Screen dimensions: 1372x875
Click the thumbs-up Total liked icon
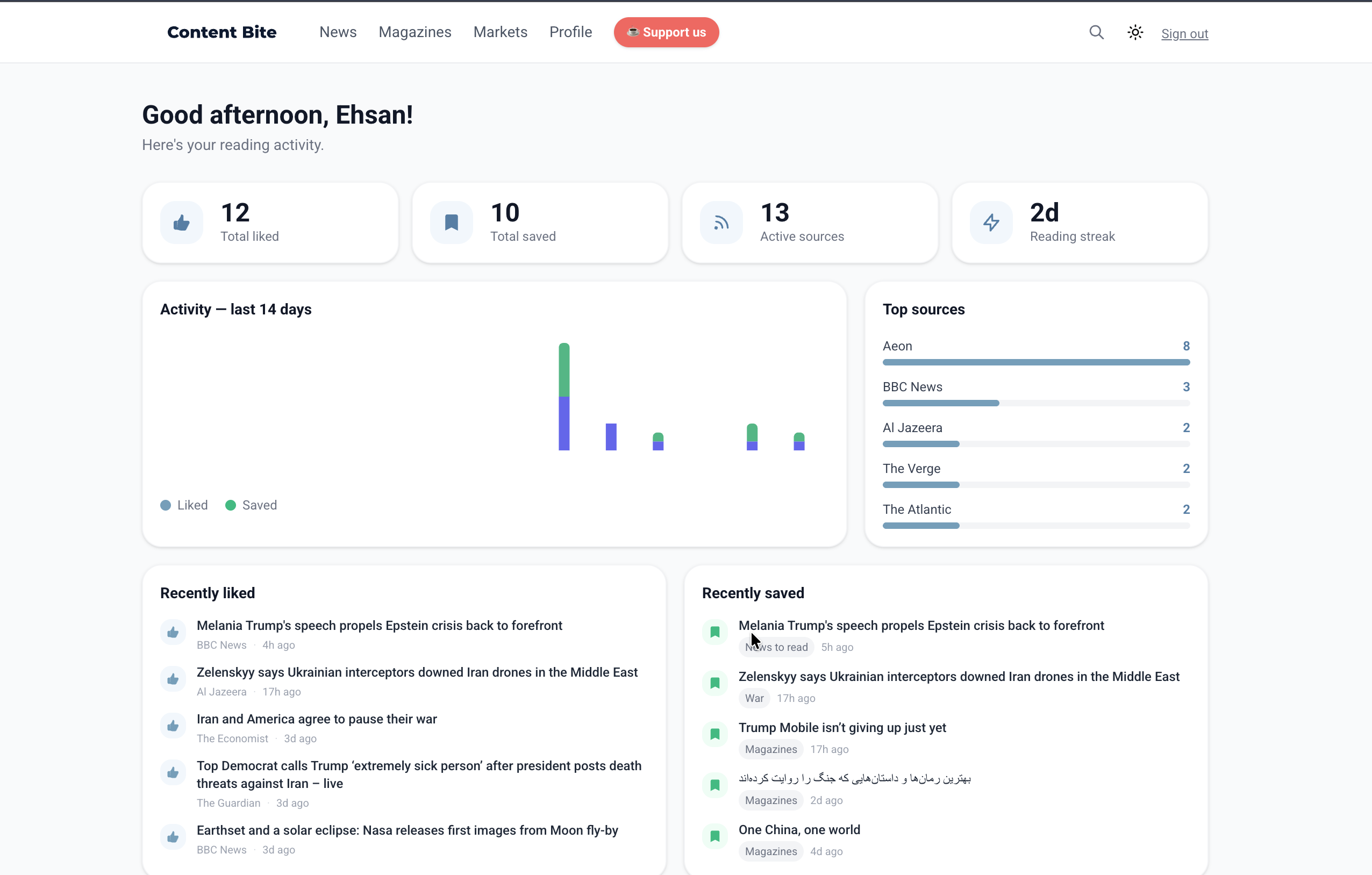(181, 222)
